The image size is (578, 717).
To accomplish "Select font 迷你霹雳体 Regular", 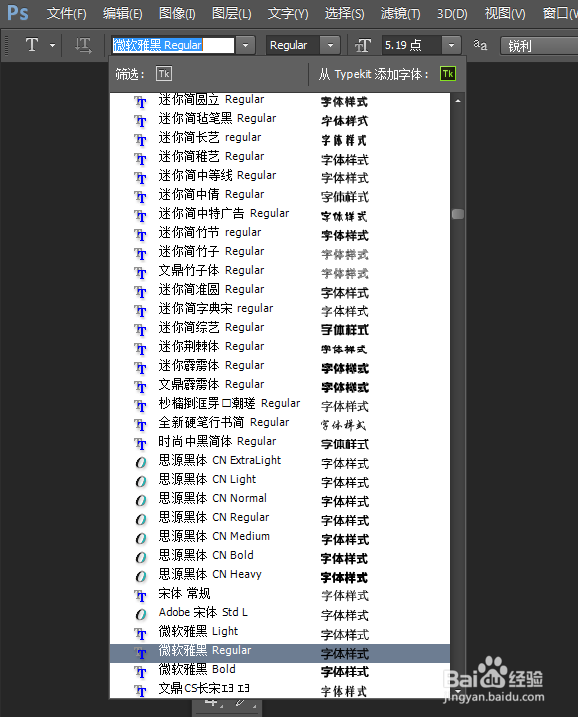I will [x=280, y=365].
